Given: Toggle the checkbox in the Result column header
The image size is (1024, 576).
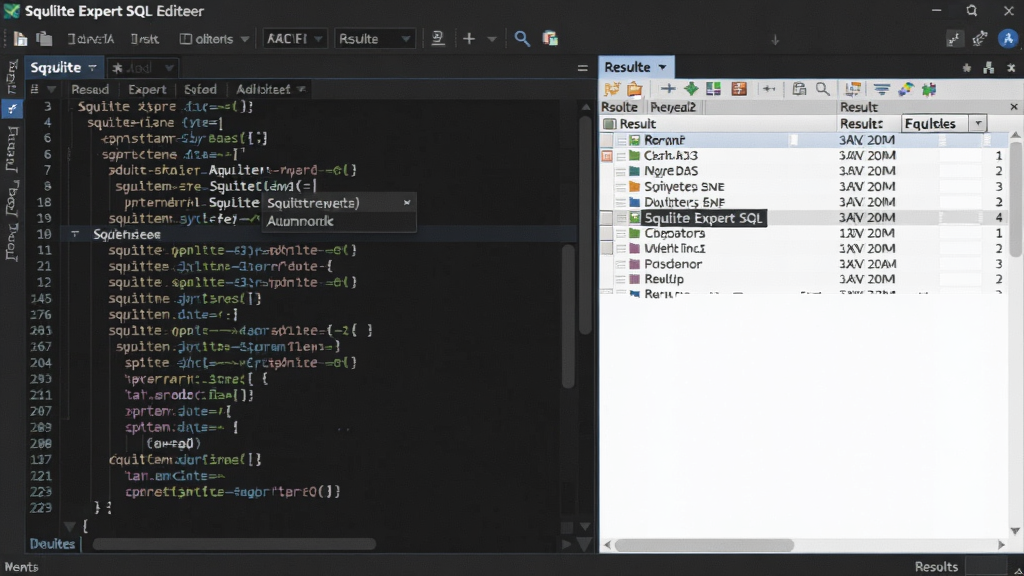Looking at the screenshot, I should (x=609, y=124).
